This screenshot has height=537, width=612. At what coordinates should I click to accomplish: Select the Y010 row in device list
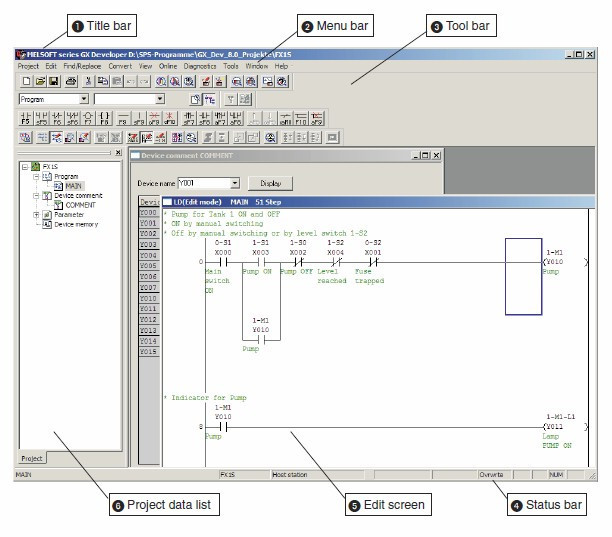pyautogui.click(x=148, y=298)
